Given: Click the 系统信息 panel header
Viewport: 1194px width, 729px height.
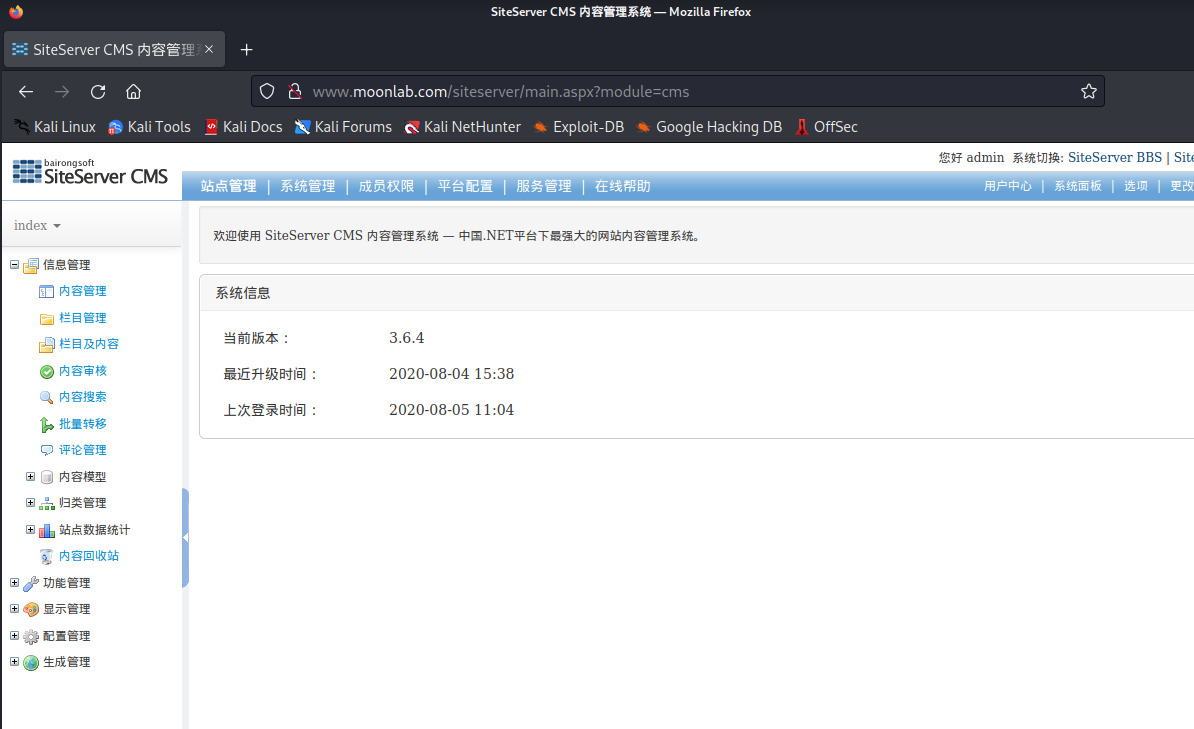Looking at the screenshot, I should [x=697, y=293].
